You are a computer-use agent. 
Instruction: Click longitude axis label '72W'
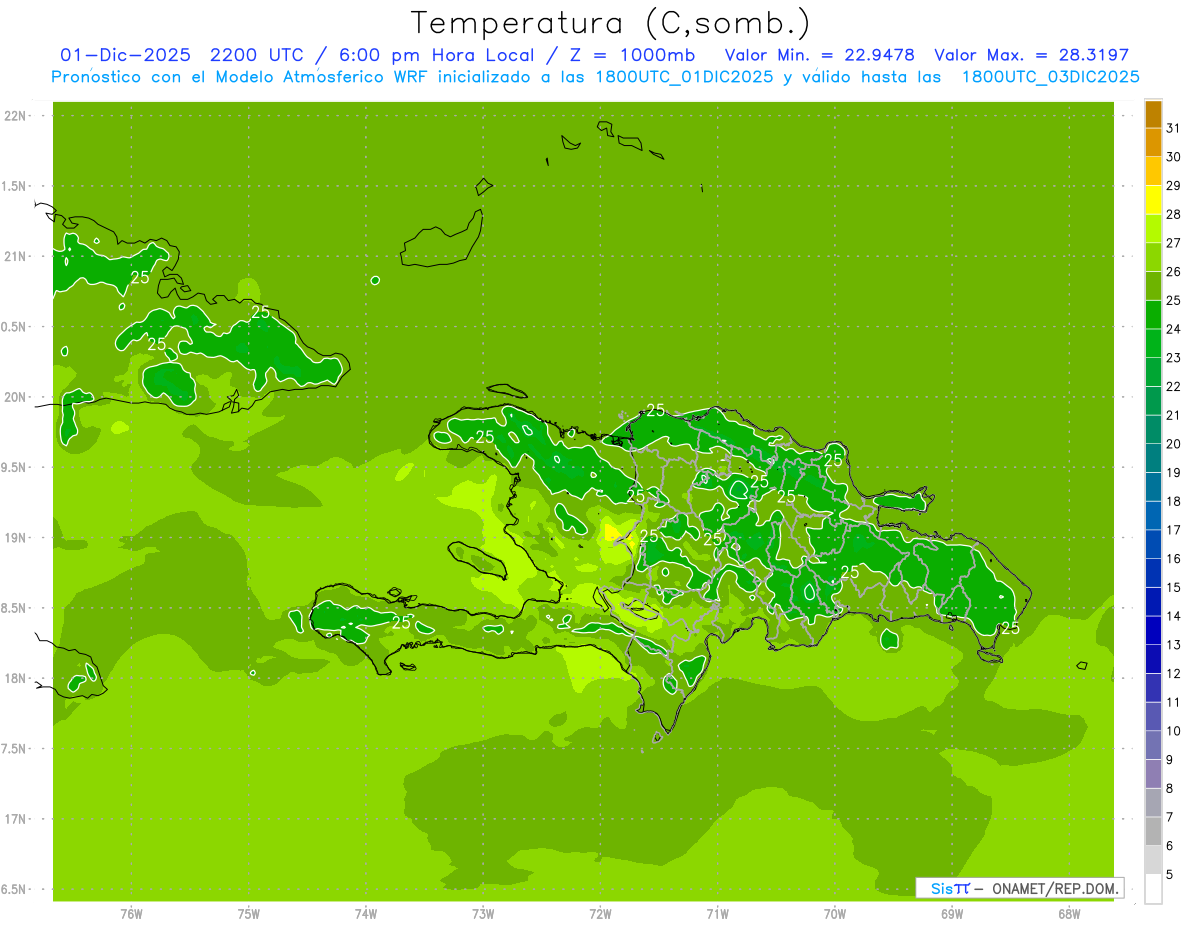pos(600,913)
